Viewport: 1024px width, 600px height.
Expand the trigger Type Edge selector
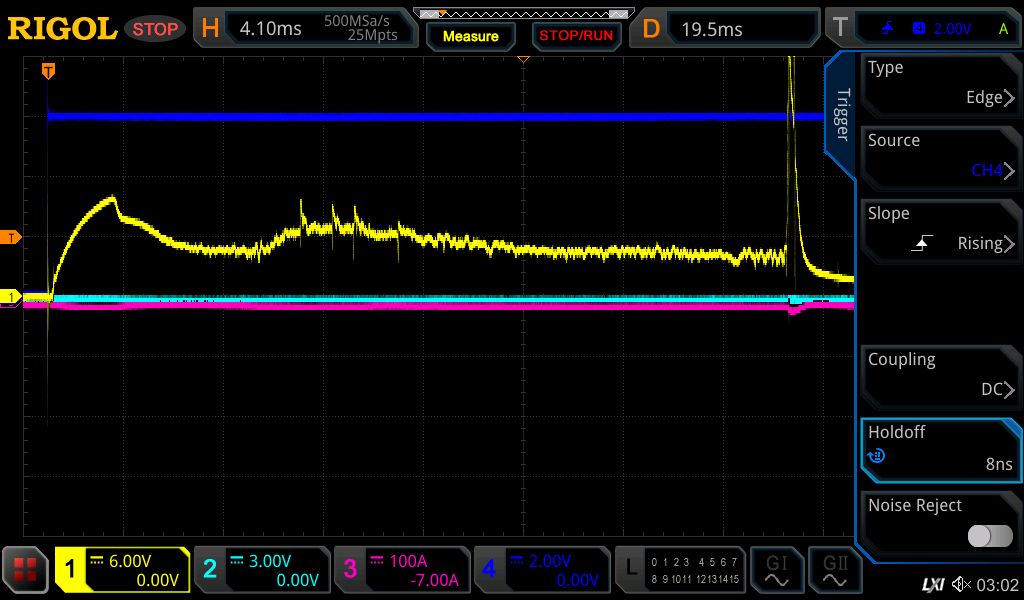(940, 84)
